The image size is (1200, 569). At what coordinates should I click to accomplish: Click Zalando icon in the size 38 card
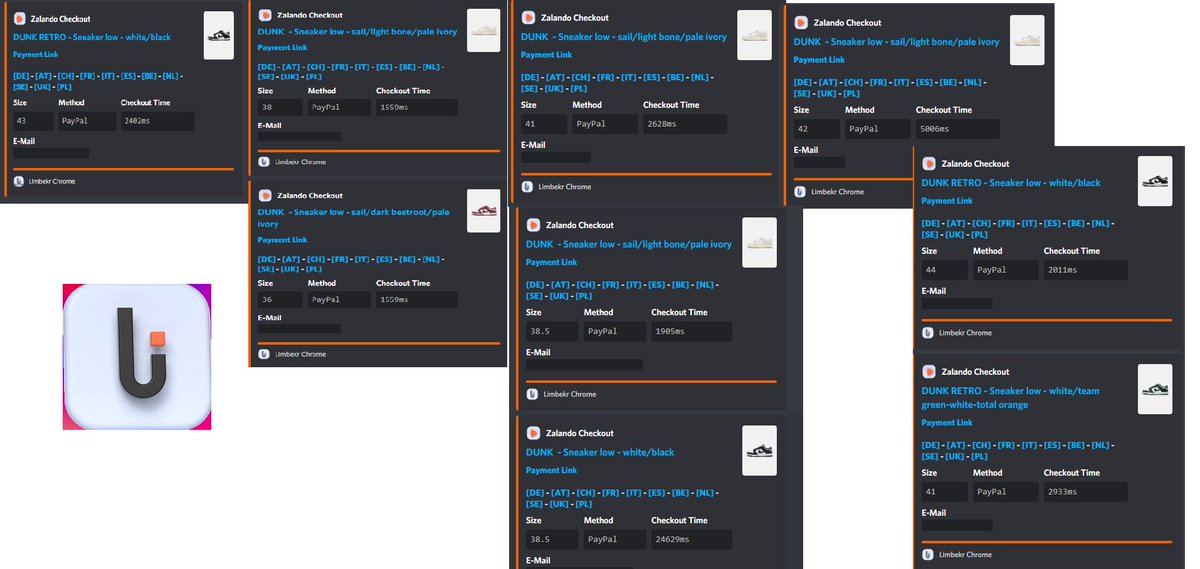[x=264, y=15]
